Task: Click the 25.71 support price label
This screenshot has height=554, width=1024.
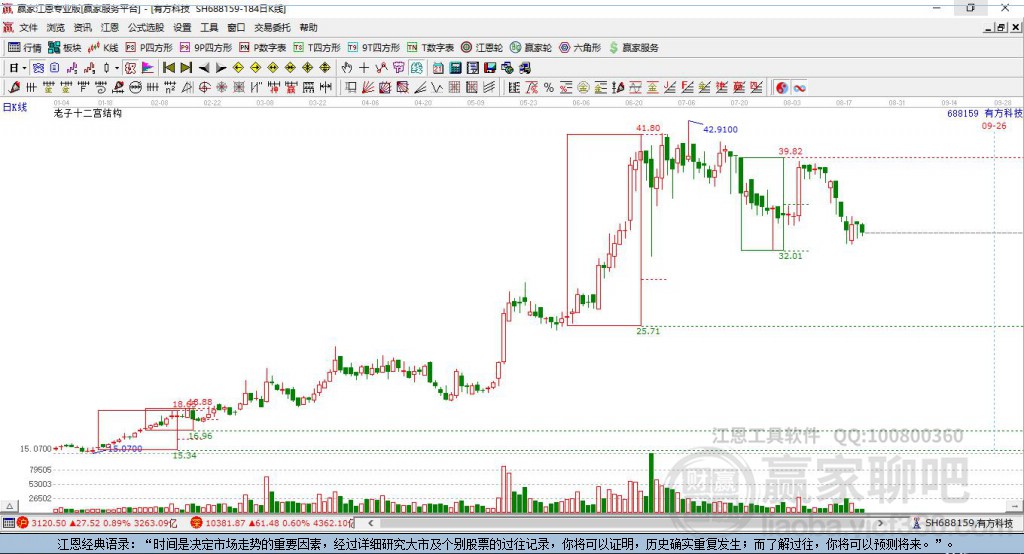Action: tap(648, 331)
